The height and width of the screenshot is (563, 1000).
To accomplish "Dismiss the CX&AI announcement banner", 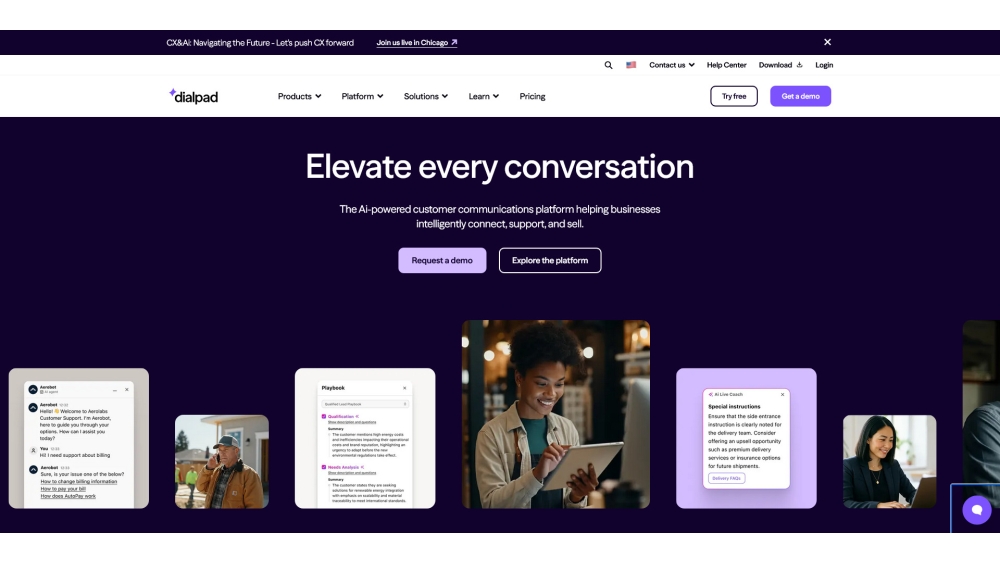I will tap(827, 42).
